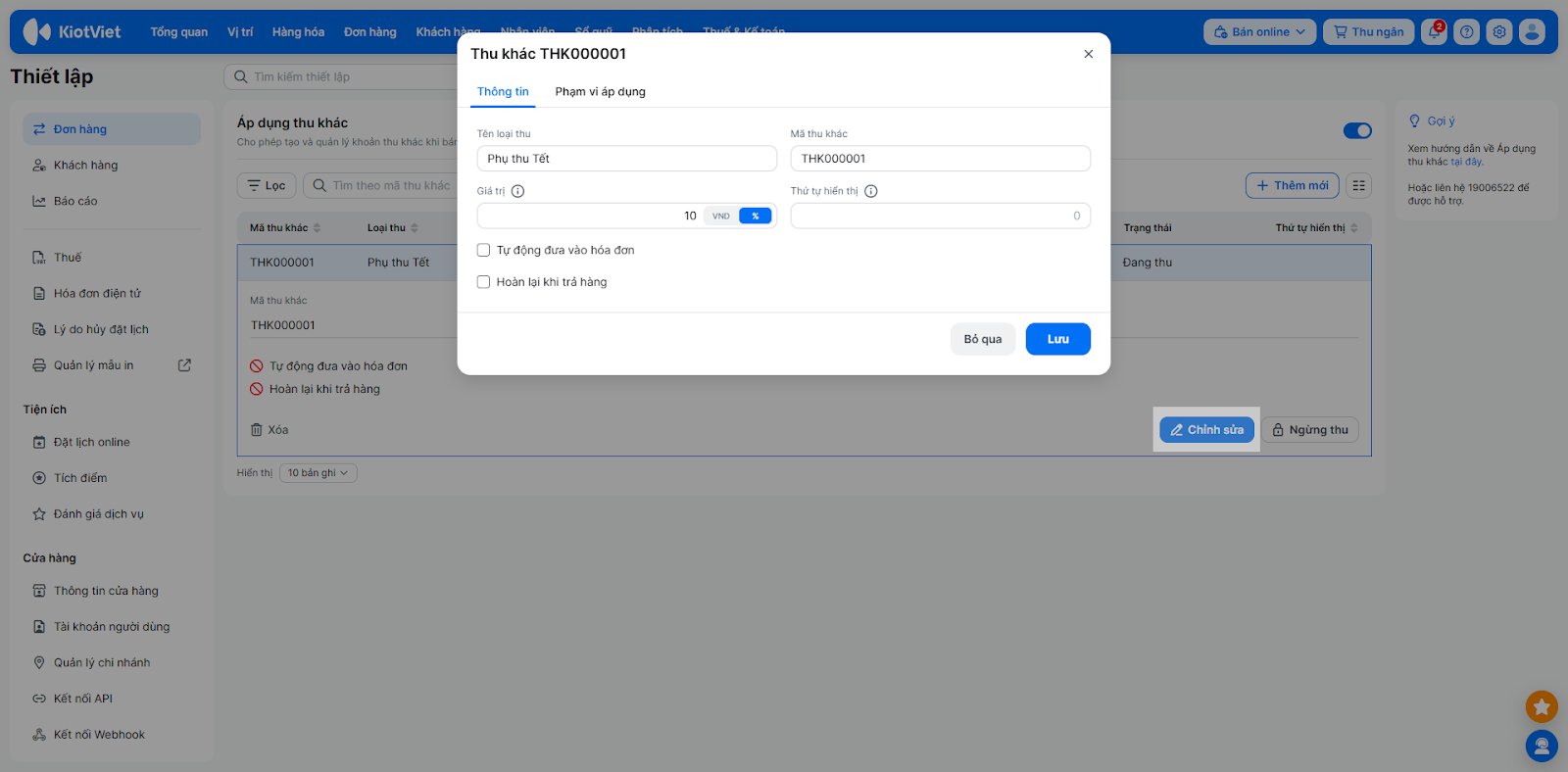This screenshot has width=1568, height=772.
Task: Click the external link icon for Quản lý mẫu in
Action: [x=184, y=365]
